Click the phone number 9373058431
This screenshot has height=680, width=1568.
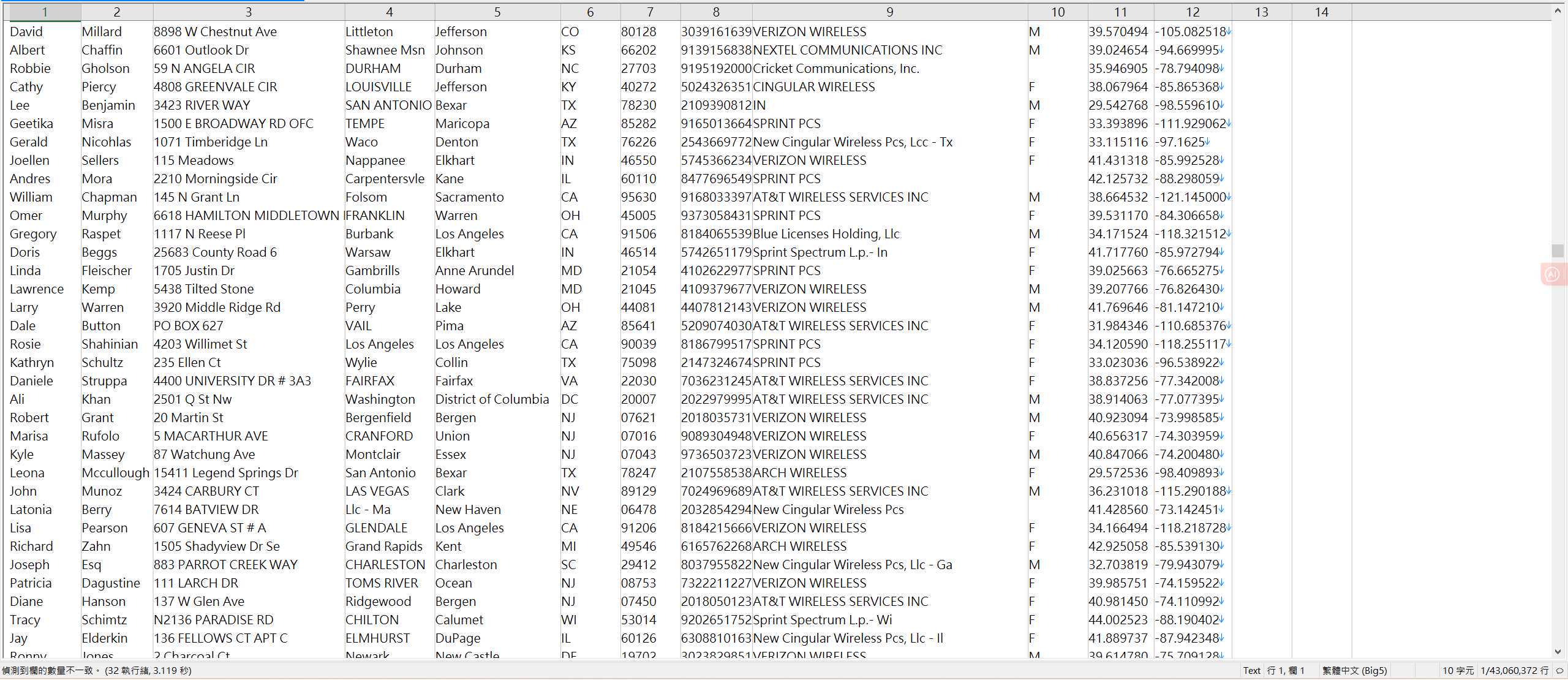(x=716, y=216)
